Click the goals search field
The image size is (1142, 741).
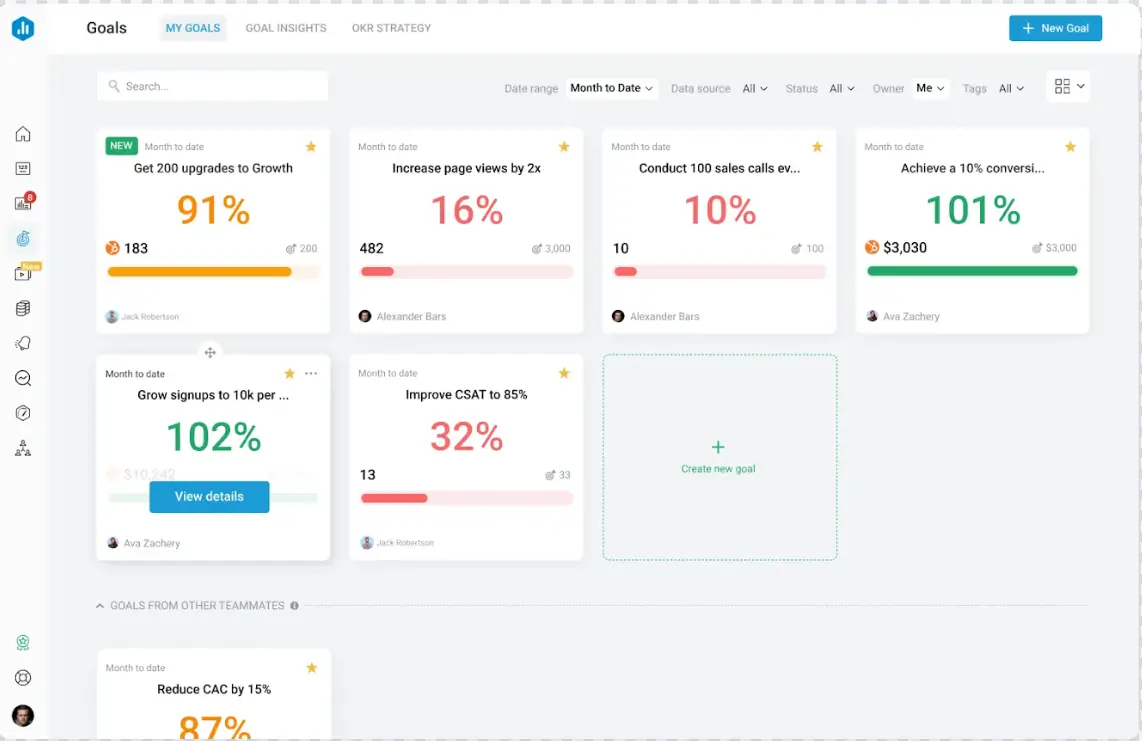click(212, 86)
